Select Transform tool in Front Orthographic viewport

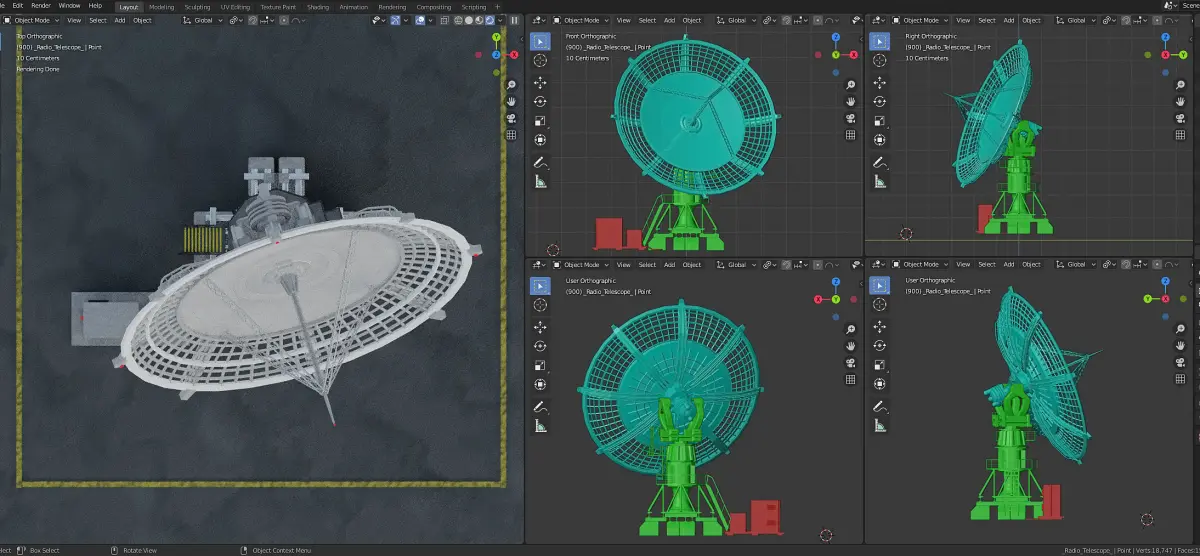540,140
